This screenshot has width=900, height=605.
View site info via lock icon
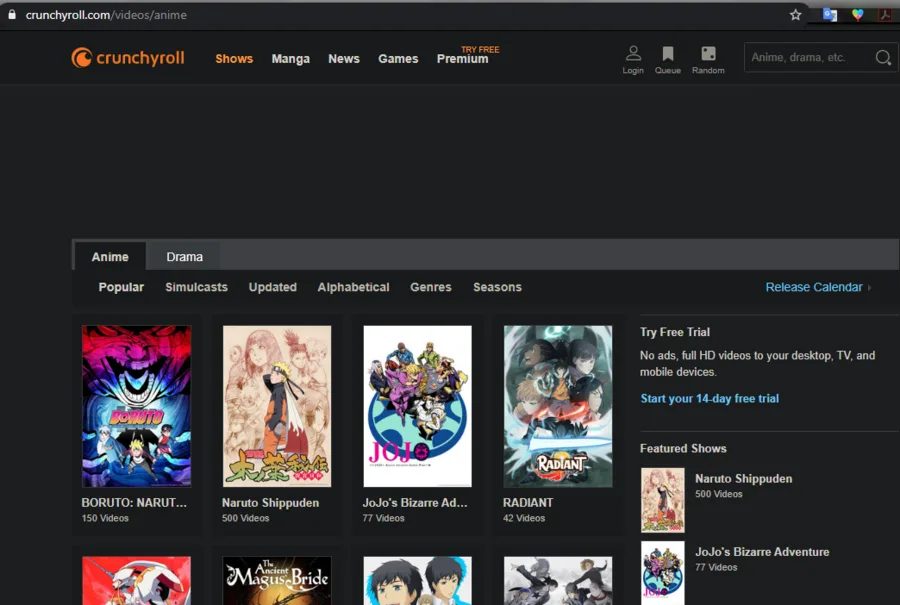tap(12, 14)
